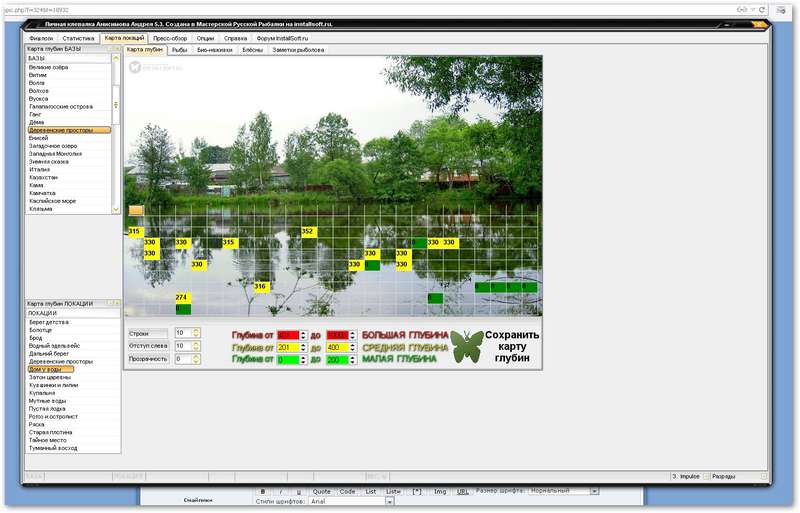
Task: Select the yellow 274 depth cell
Action: 183,297
